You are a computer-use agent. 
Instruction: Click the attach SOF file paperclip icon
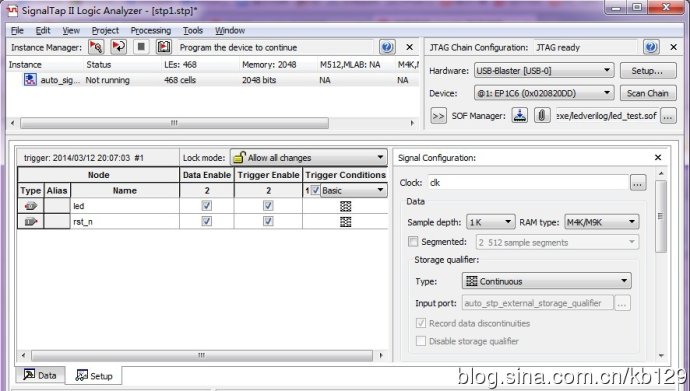click(542, 116)
